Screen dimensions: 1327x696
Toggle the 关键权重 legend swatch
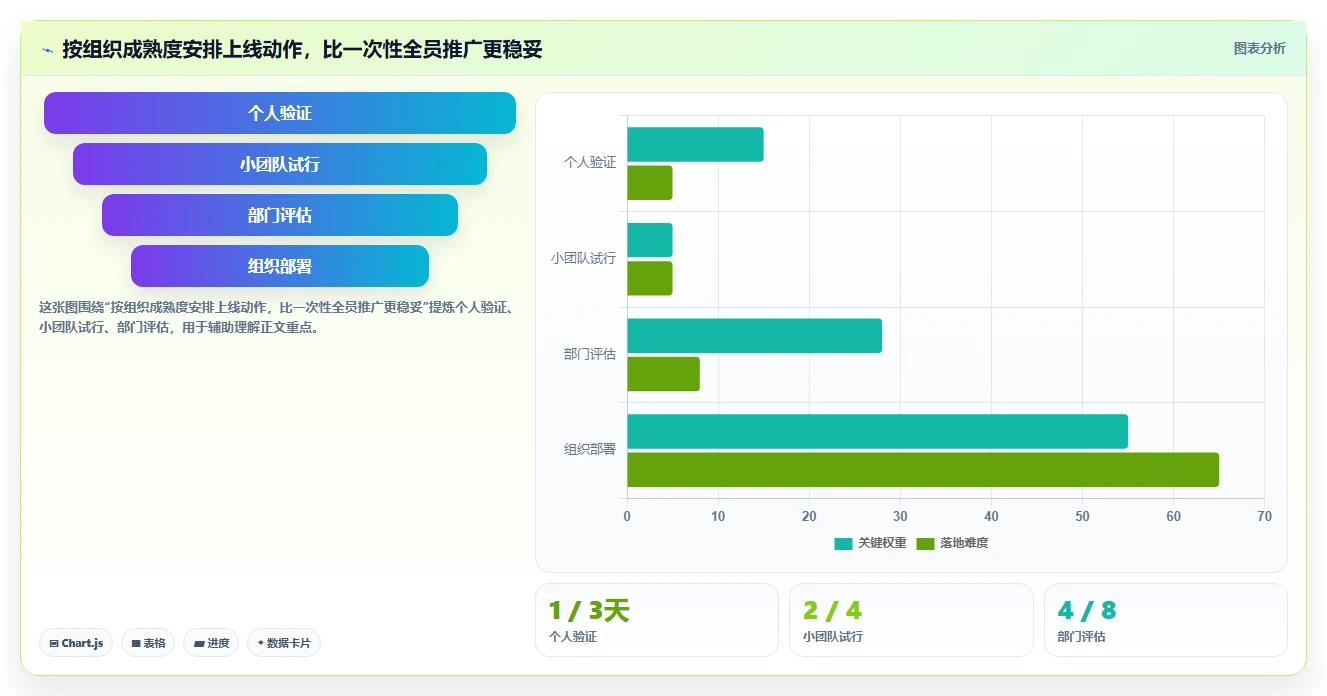[x=843, y=543]
